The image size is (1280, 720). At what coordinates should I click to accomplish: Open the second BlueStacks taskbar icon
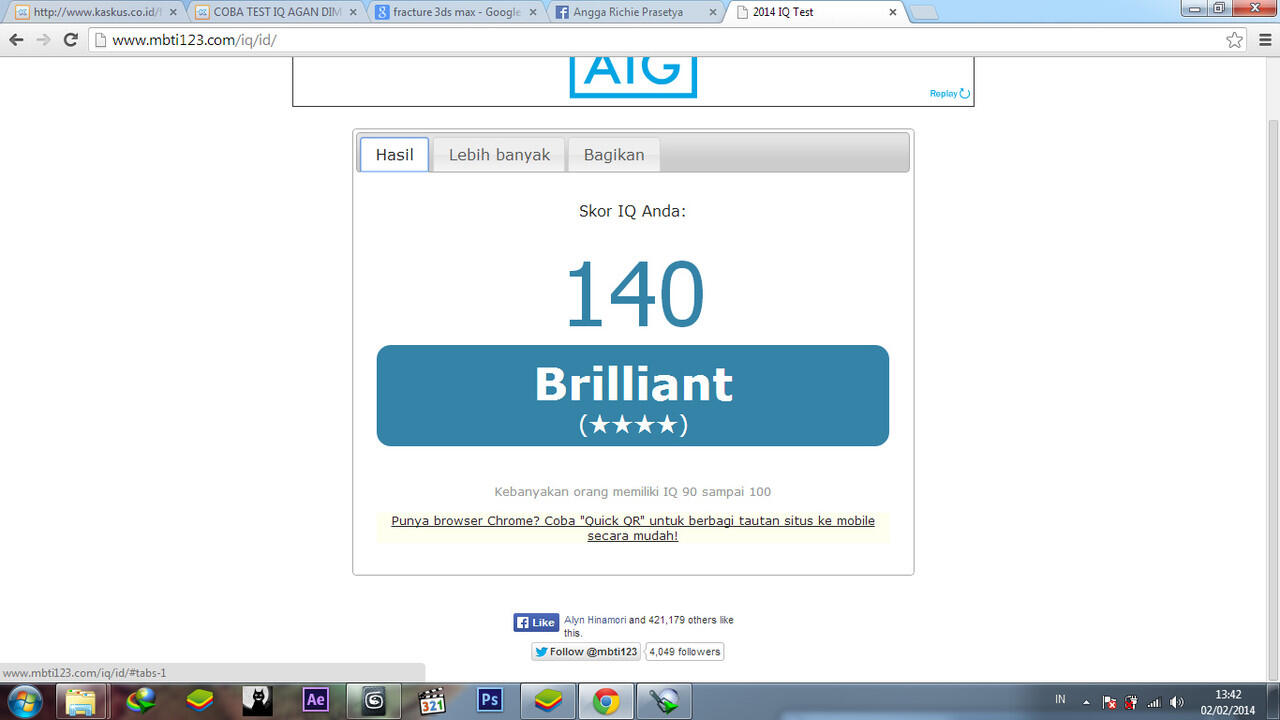tap(548, 701)
